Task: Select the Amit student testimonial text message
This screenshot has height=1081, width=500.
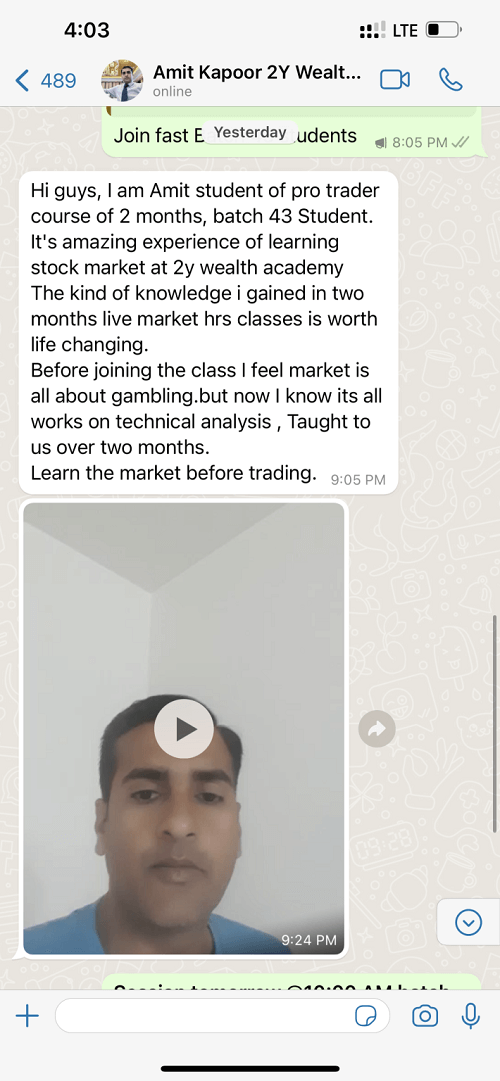Action: click(208, 333)
